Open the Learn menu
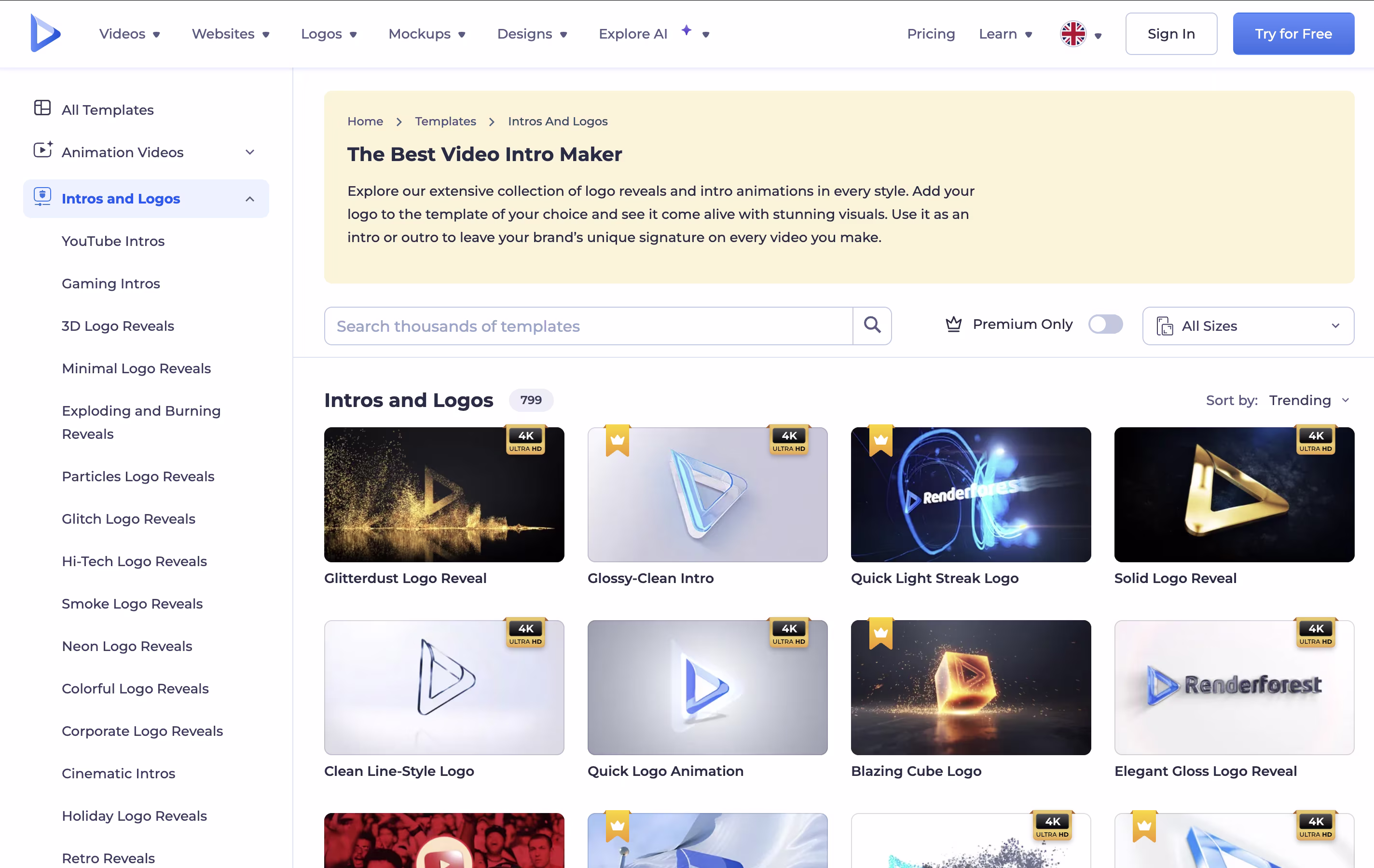Viewport: 1374px width, 868px height. click(x=1005, y=34)
